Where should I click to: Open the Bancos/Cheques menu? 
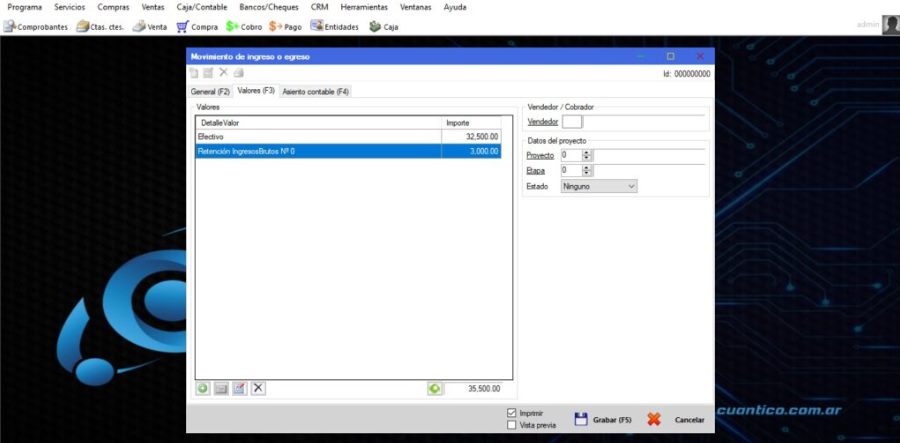pos(269,7)
